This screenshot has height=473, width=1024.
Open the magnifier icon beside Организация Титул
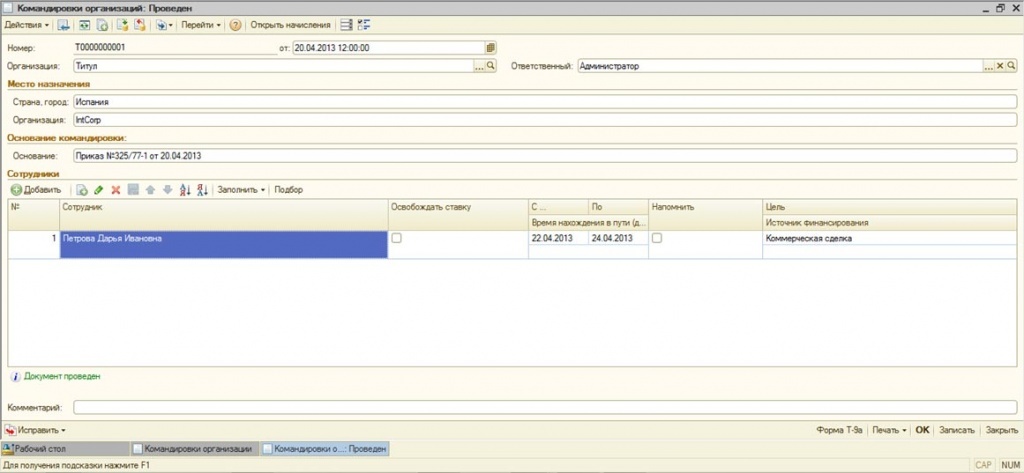(x=491, y=66)
